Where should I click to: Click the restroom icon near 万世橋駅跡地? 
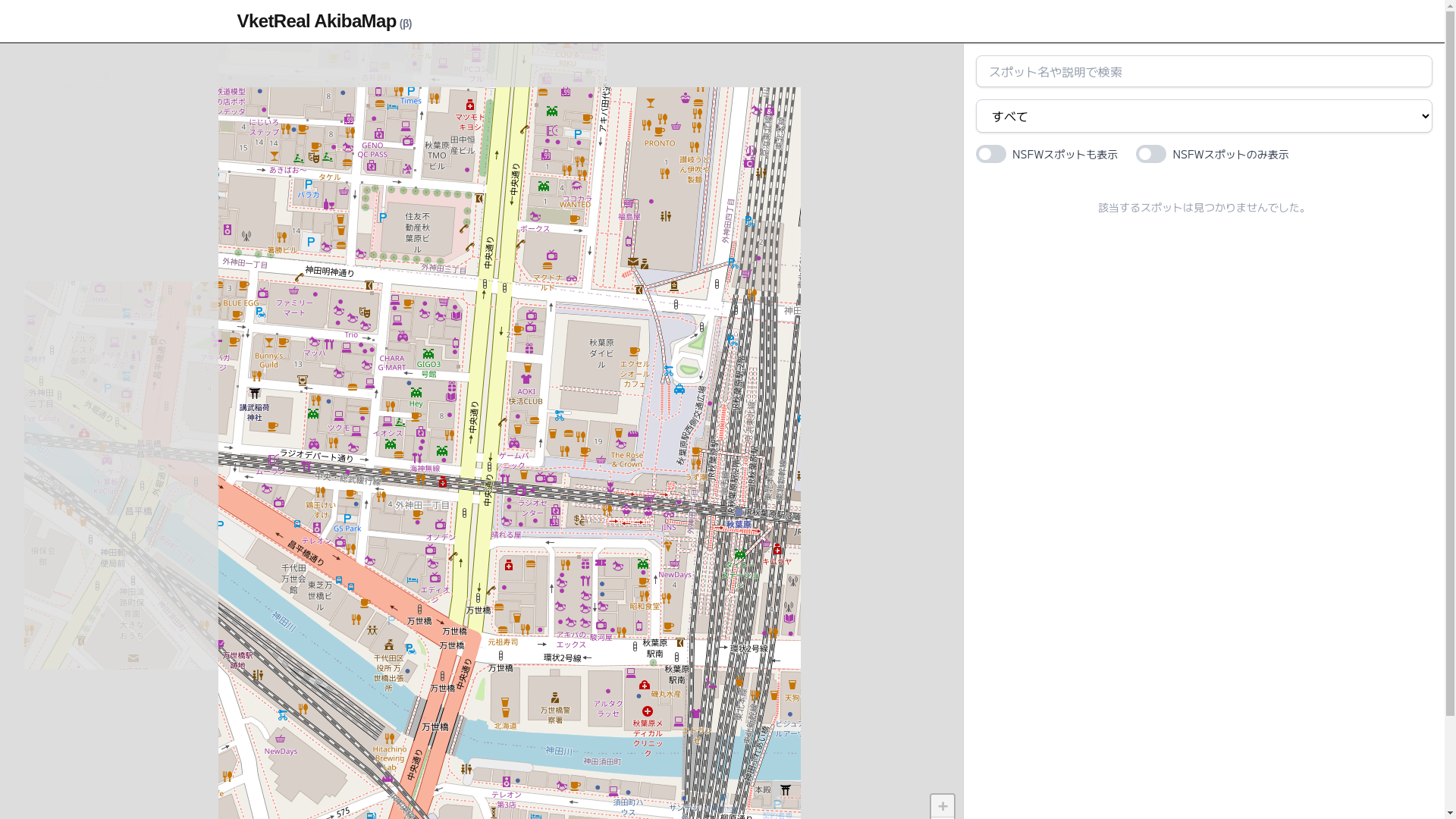pos(258,674)
